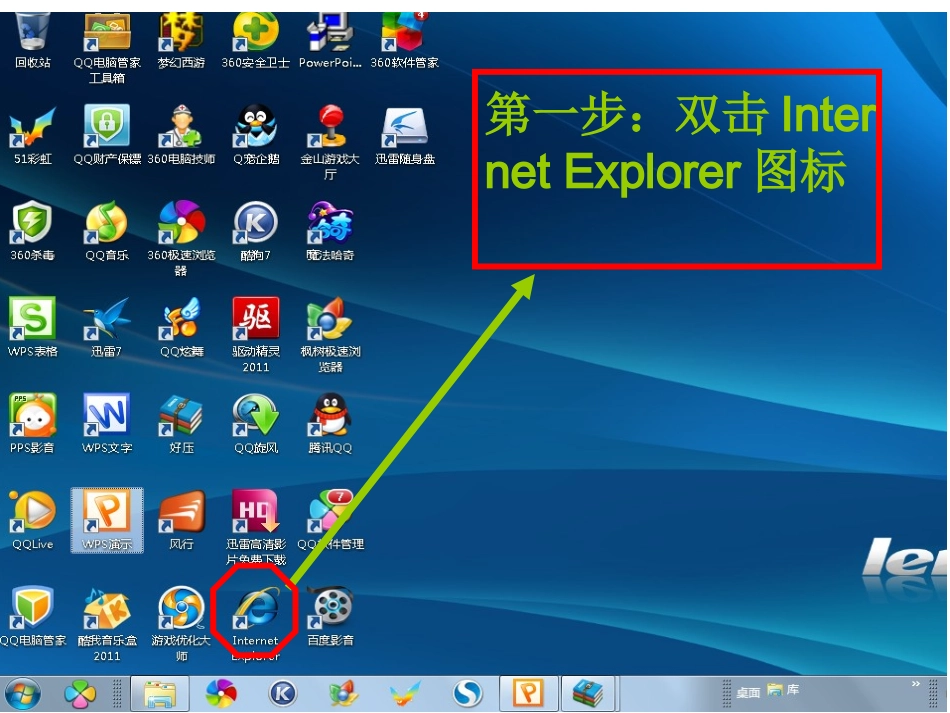Click the Sogou browser taskbar icon

tap(468, 694)
